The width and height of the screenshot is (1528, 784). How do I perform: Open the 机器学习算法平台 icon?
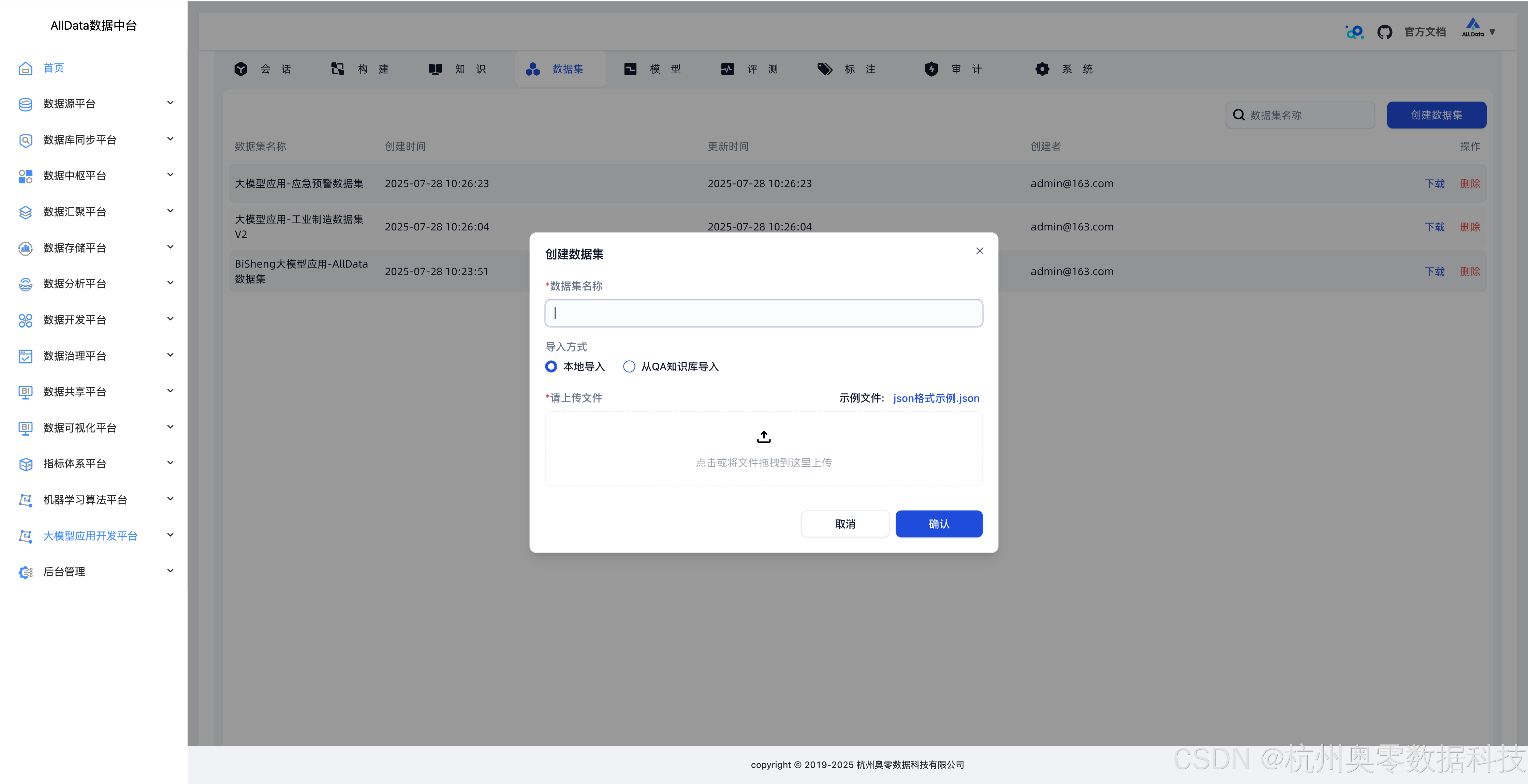coord(26,500)
